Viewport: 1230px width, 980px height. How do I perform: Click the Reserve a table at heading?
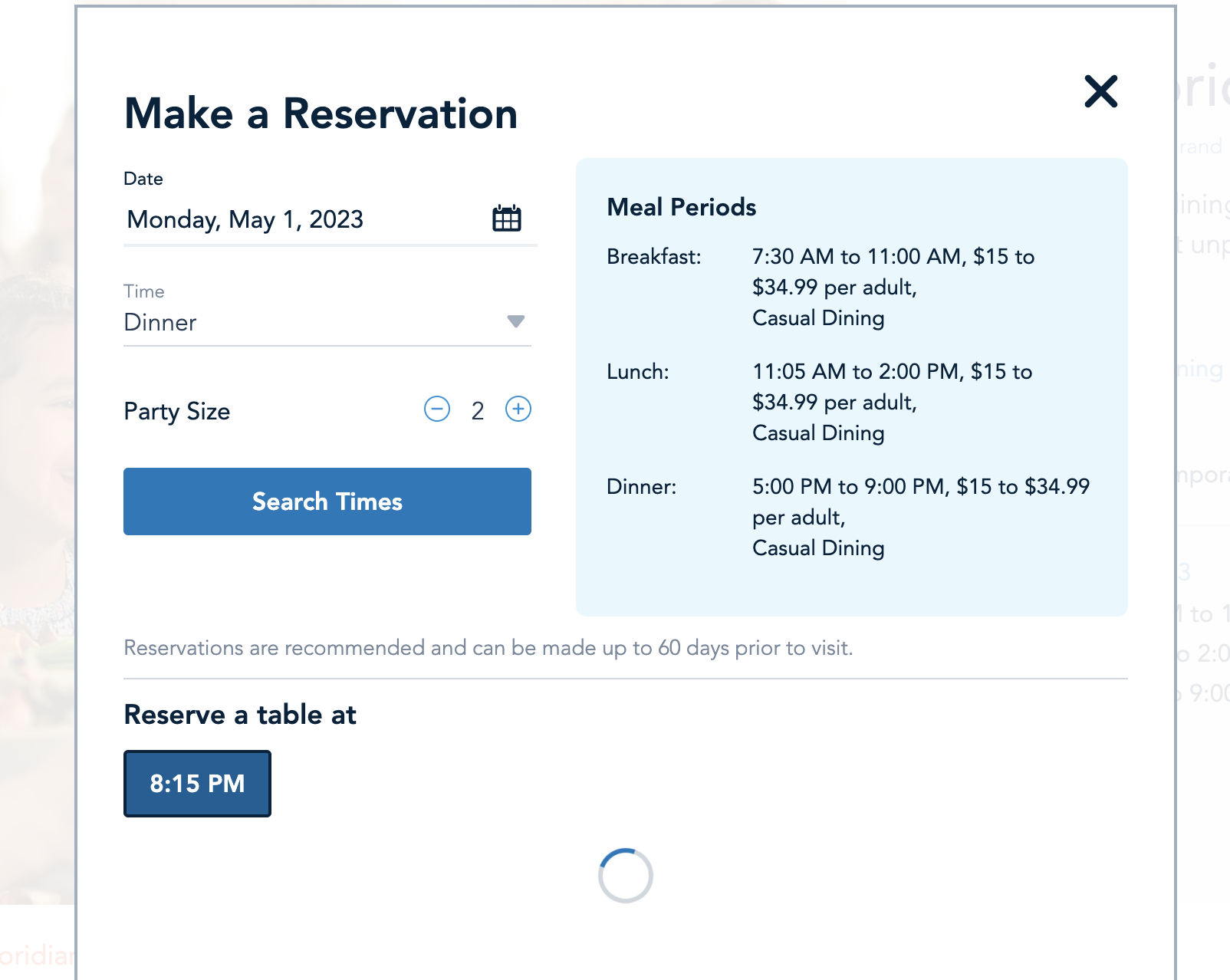point(240,715)
